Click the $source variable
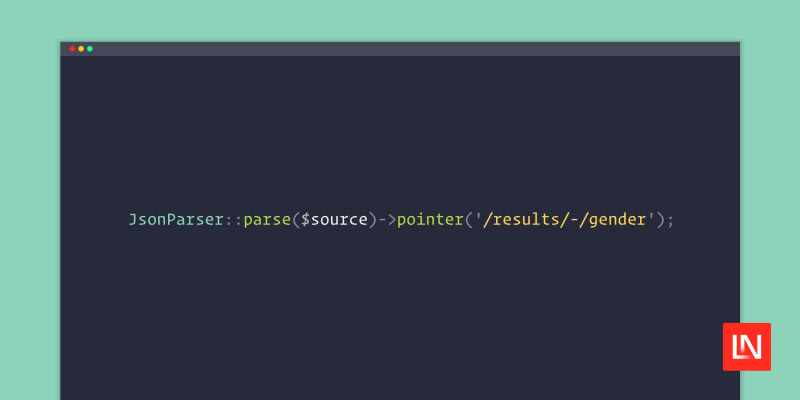The width and height of the screenshot is (800, 400). [334, 219]
